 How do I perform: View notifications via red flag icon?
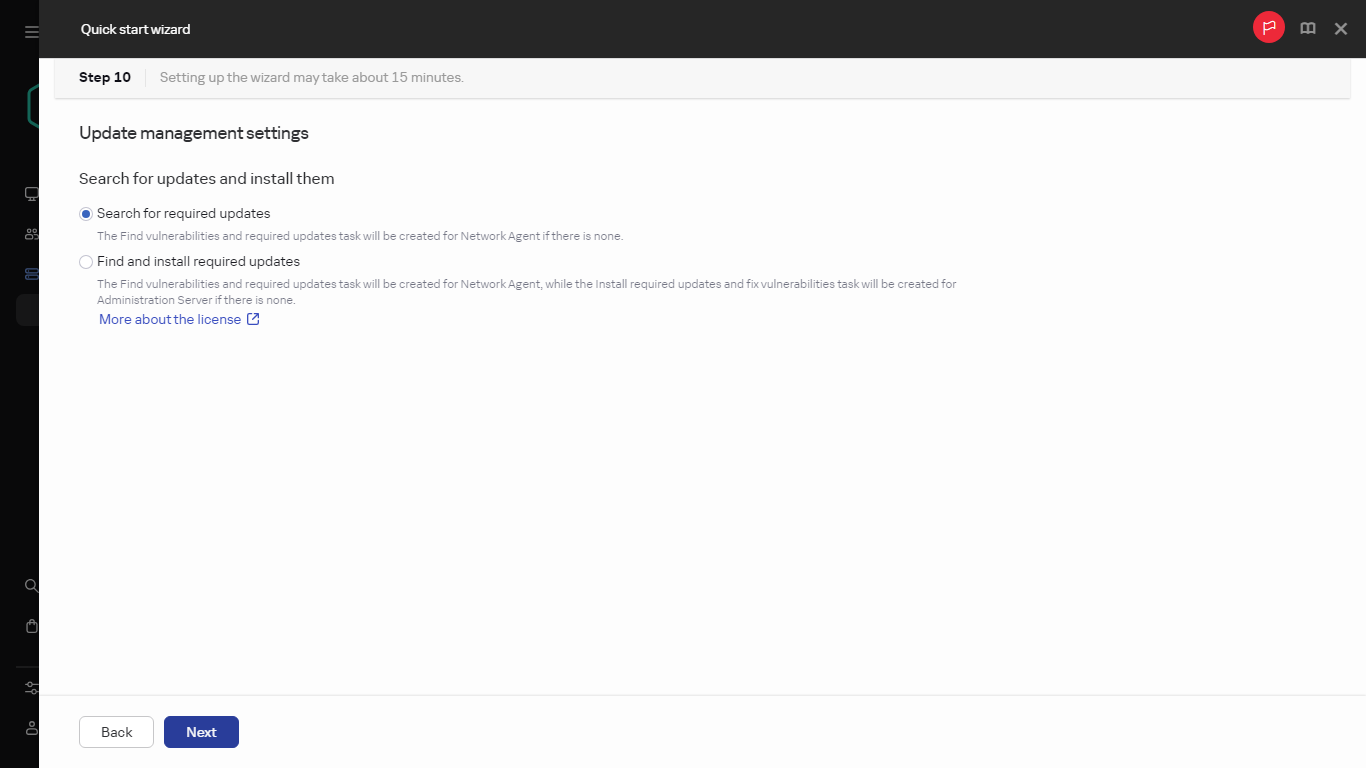pos(1268,27)
